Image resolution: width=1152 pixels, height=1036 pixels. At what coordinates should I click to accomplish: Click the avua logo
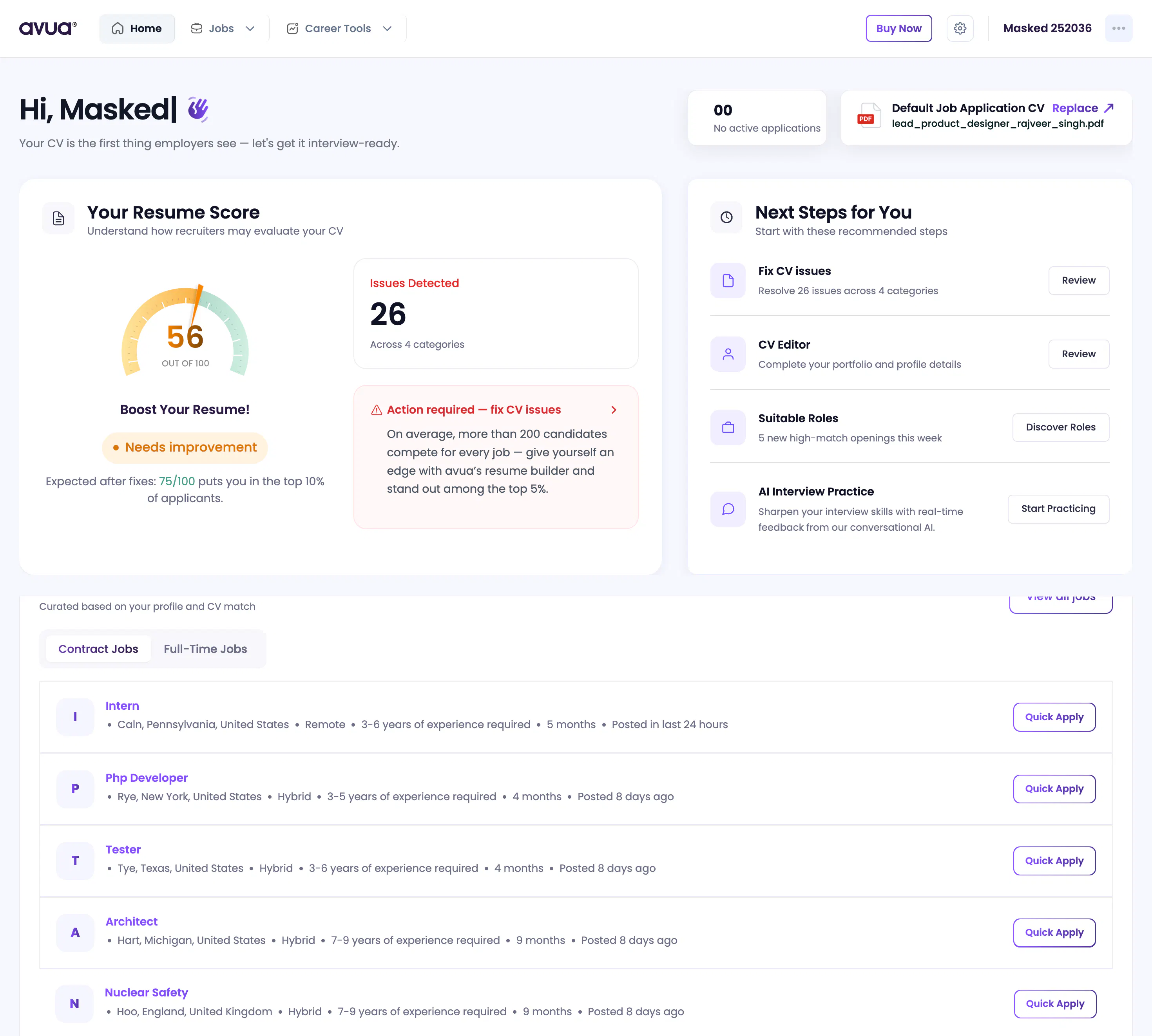pyautogui.click(x=48, y=28)
